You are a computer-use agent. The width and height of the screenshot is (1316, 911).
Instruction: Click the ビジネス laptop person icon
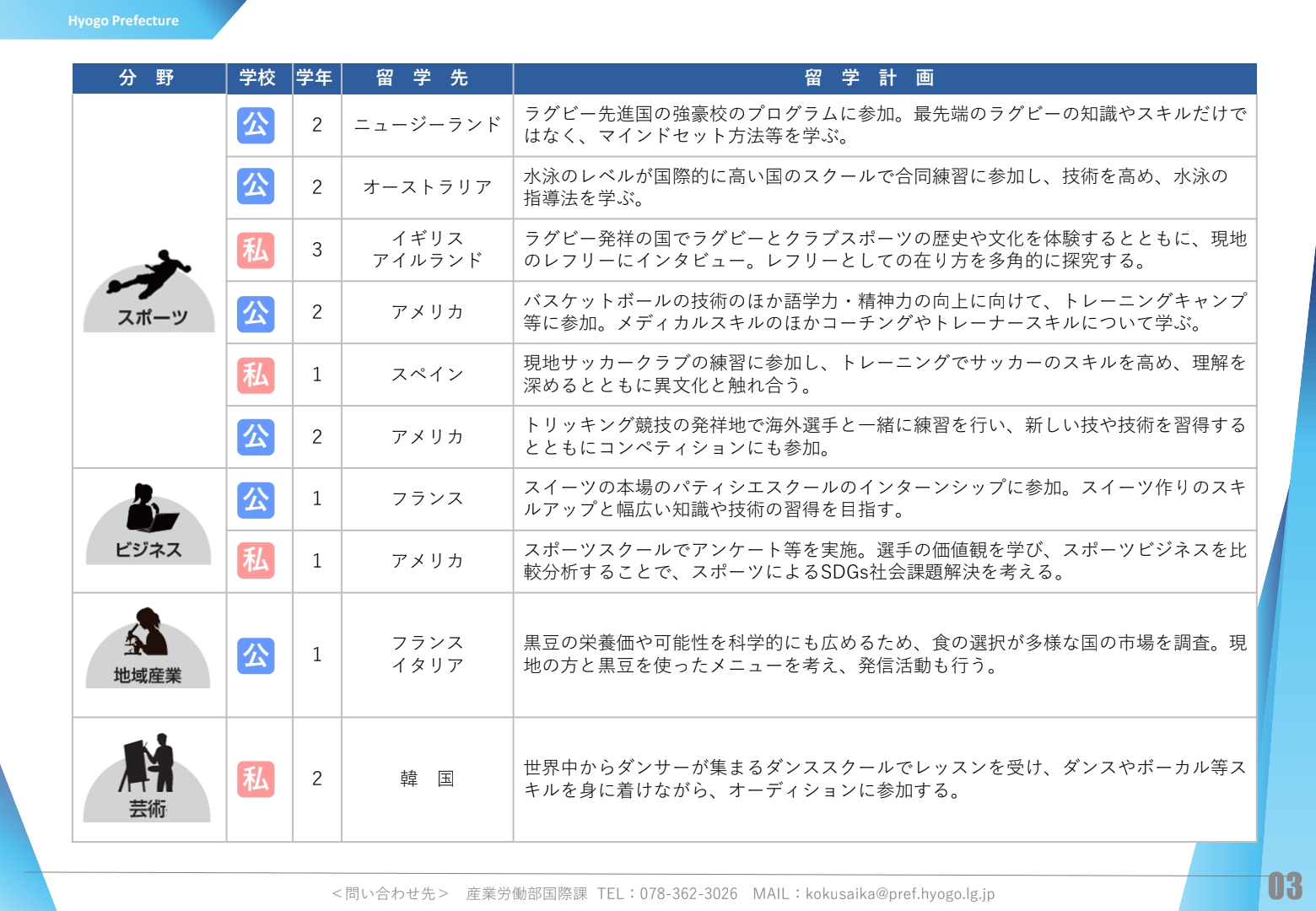point(148,523)
